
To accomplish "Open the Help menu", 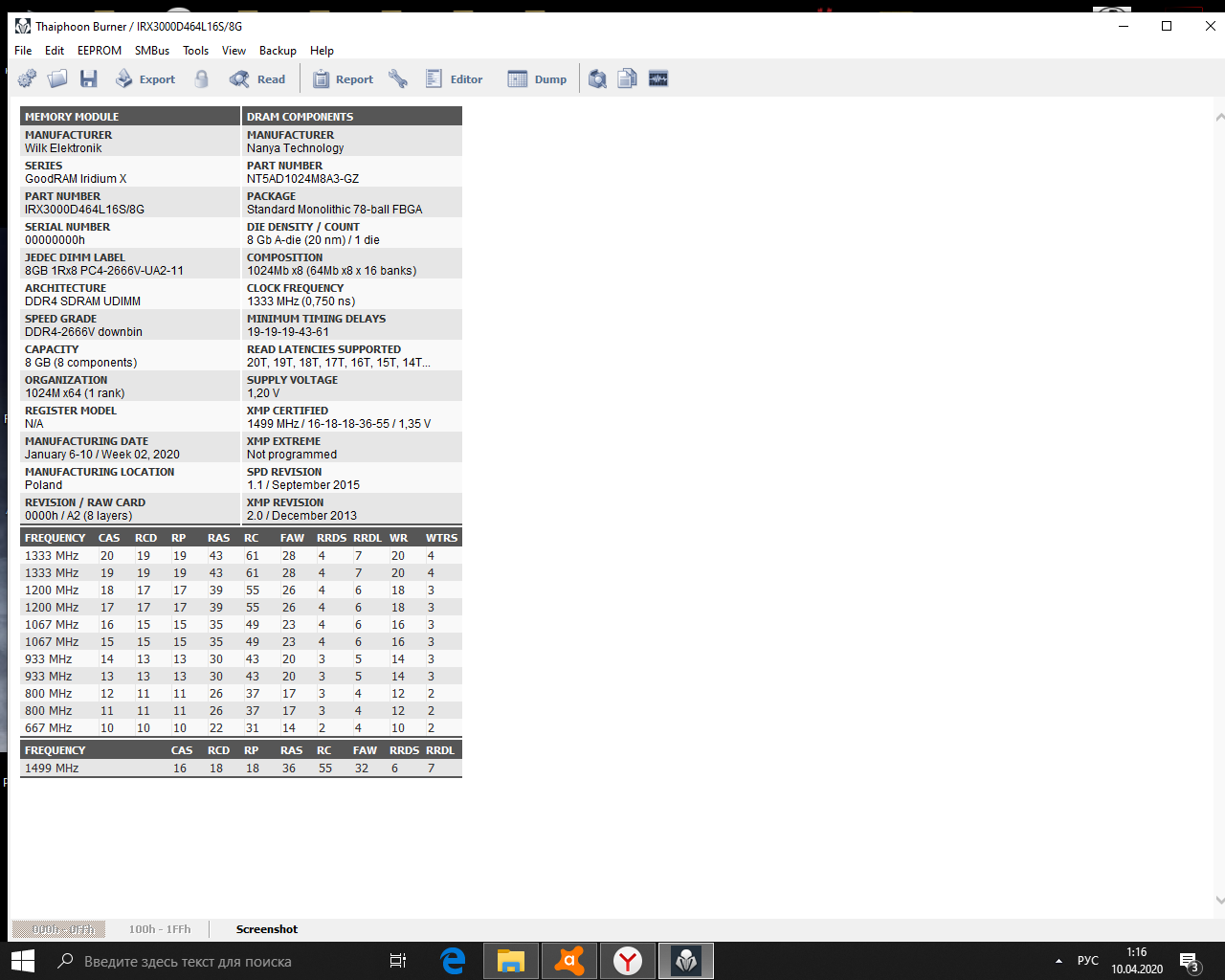I will (322, 51).
